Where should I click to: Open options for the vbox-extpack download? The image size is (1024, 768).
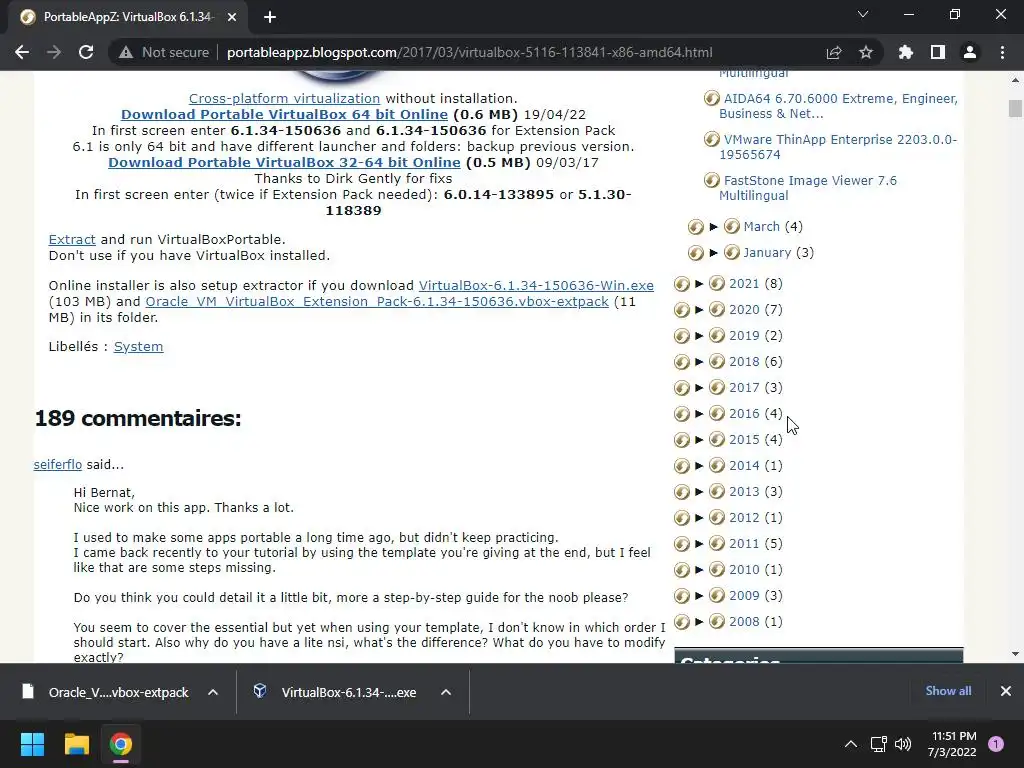point(213,692)
